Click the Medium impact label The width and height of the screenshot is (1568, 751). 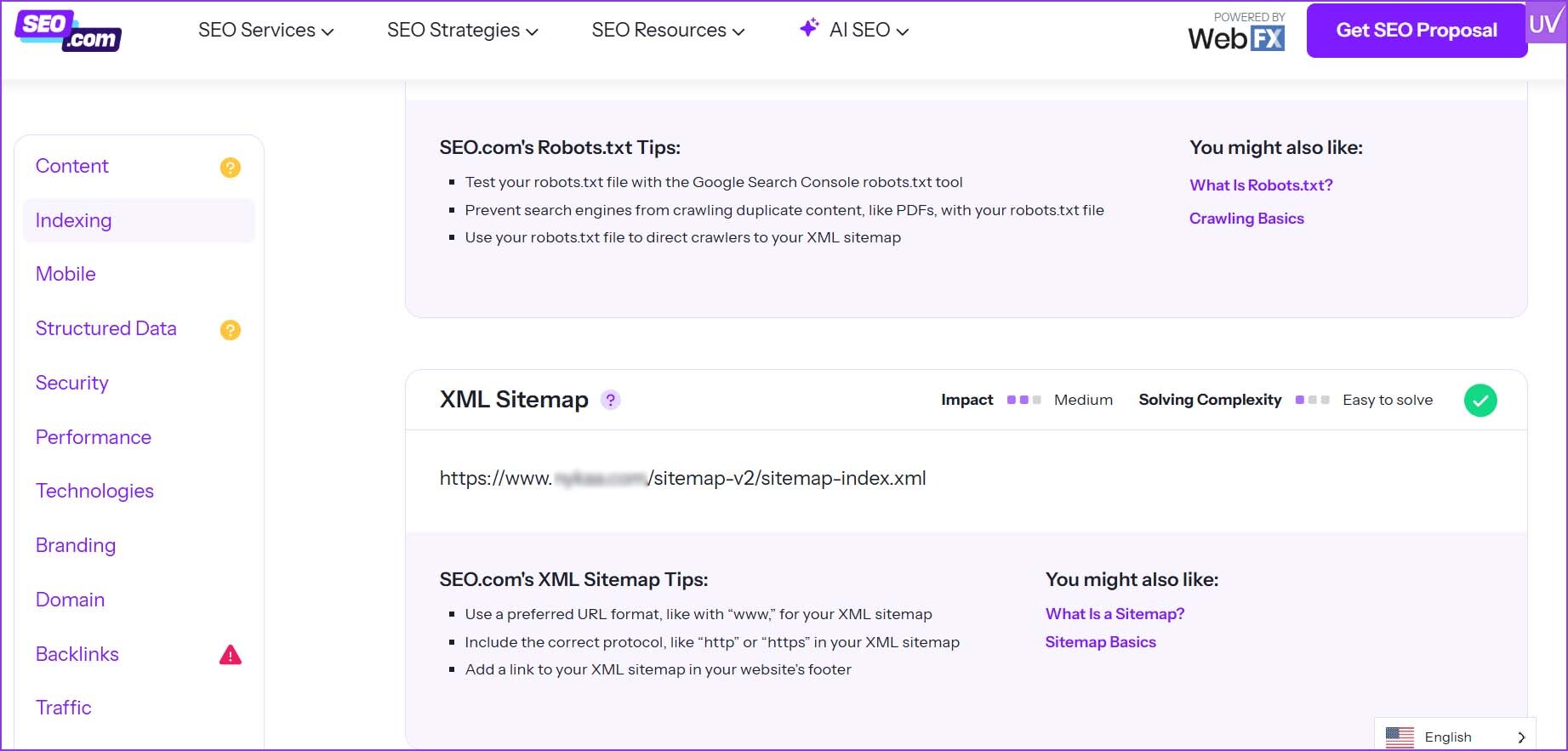click(x=1083, y=400)
